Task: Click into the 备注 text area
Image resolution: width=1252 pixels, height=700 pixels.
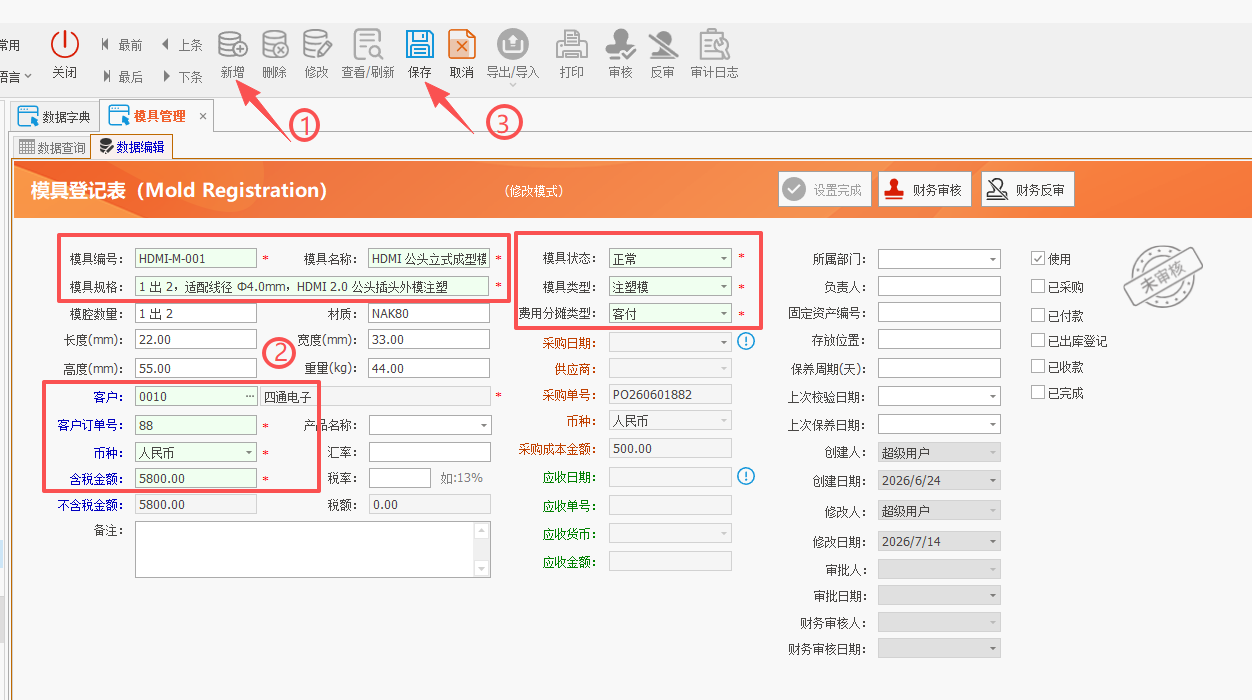Action: click(x=304, y=549)
